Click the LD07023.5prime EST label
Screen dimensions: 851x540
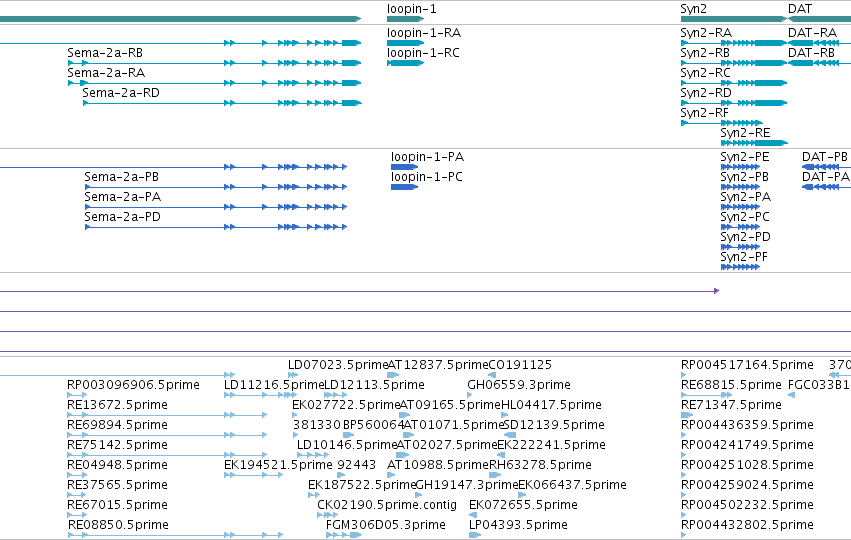point(338,365)
